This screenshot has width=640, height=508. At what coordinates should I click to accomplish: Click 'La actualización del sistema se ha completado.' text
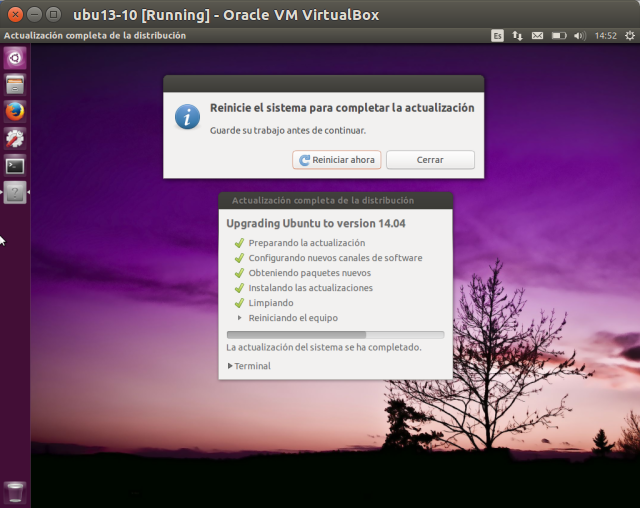324,348
